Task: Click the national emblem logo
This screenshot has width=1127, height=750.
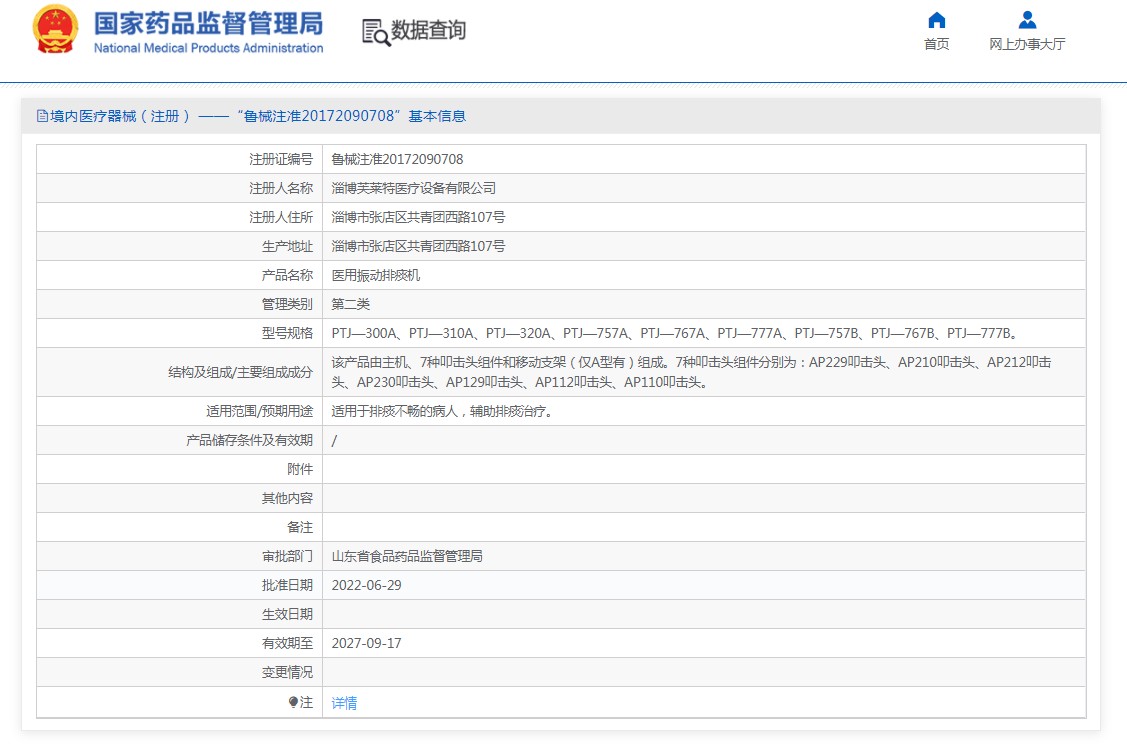Action: 55,30
